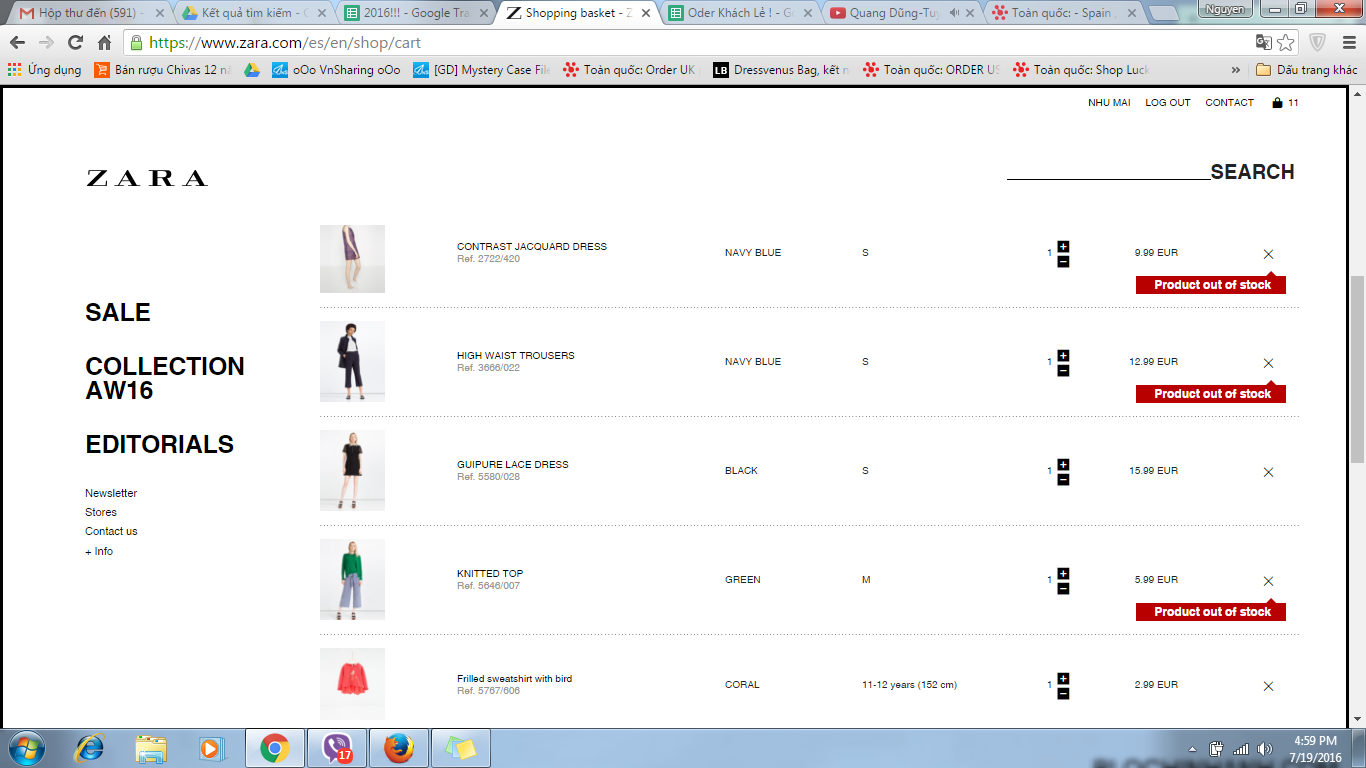Bookmark this page with the star icon
Image resolution: width=1366 pixels, height=768 pixels.
1286,43
